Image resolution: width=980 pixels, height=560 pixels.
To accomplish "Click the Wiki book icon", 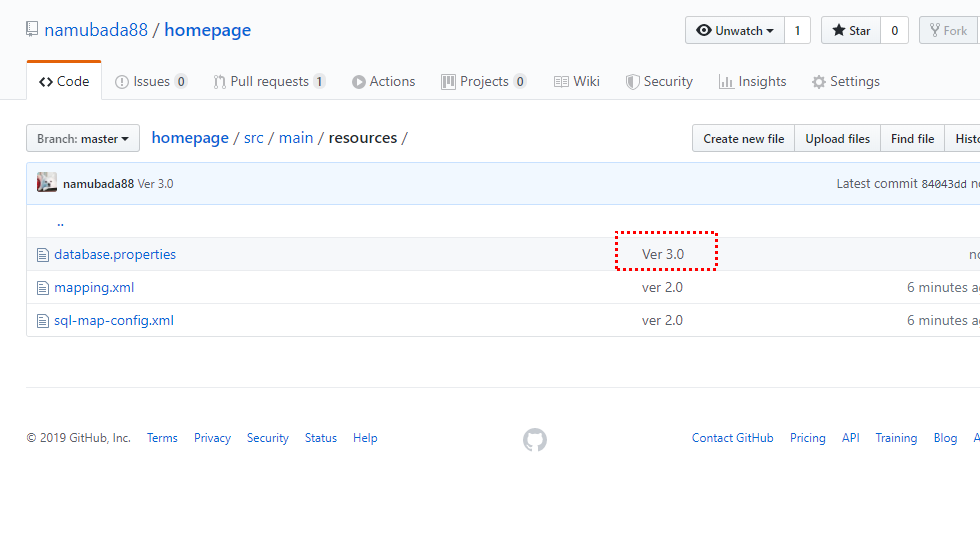I will [x=561, y=82].
